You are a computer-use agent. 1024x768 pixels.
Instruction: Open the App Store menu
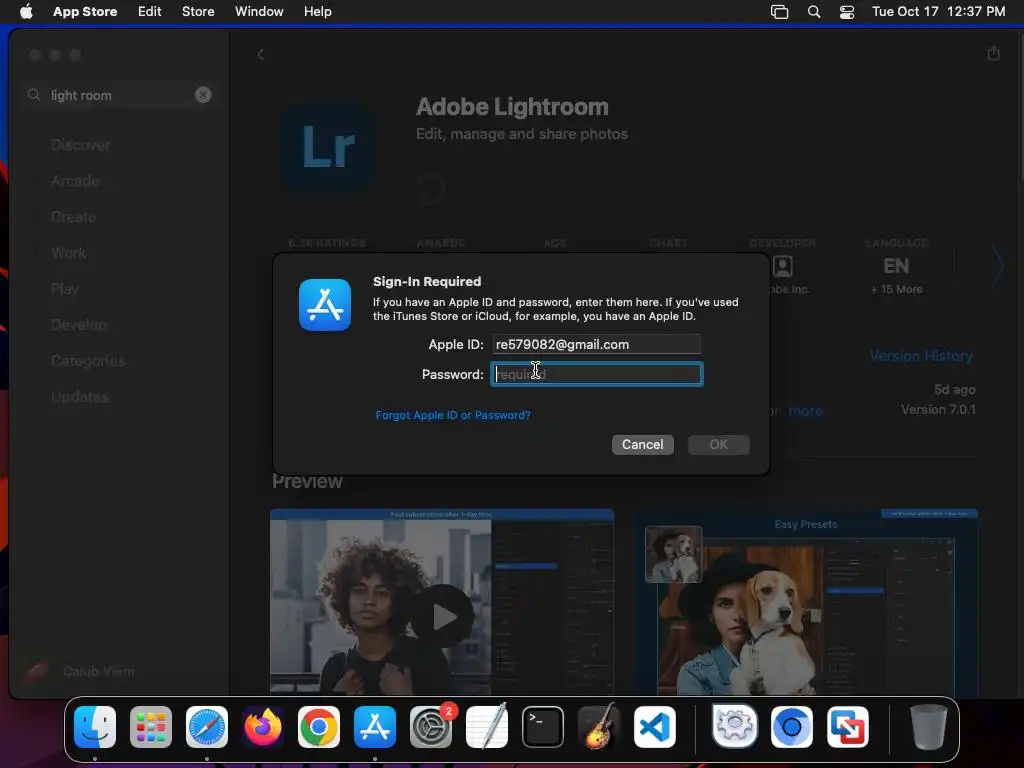point(85,11)
